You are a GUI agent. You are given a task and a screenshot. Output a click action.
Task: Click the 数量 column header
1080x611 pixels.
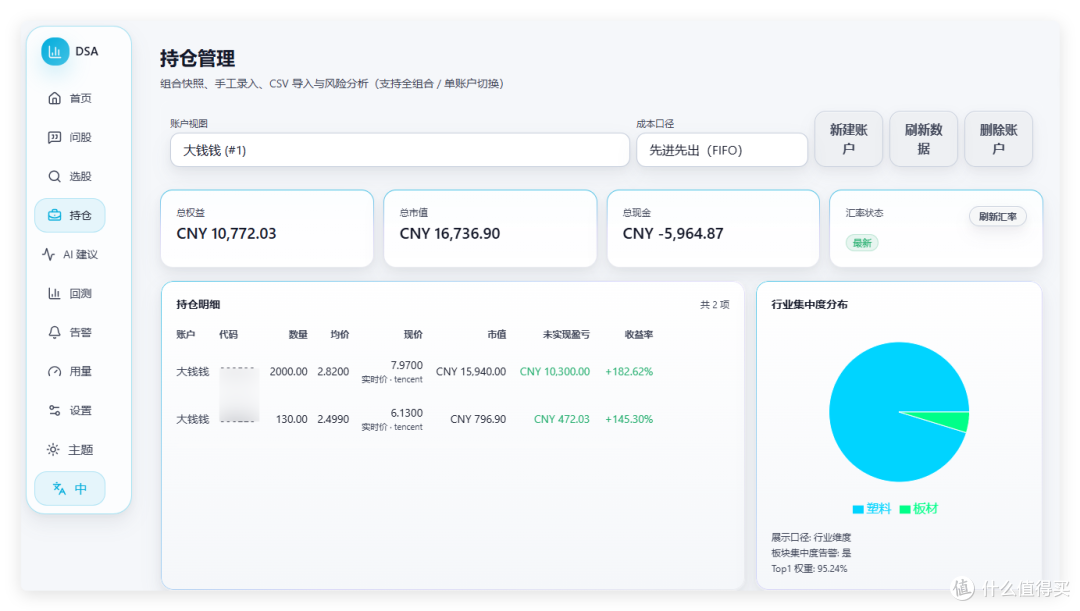pos(298,334)
